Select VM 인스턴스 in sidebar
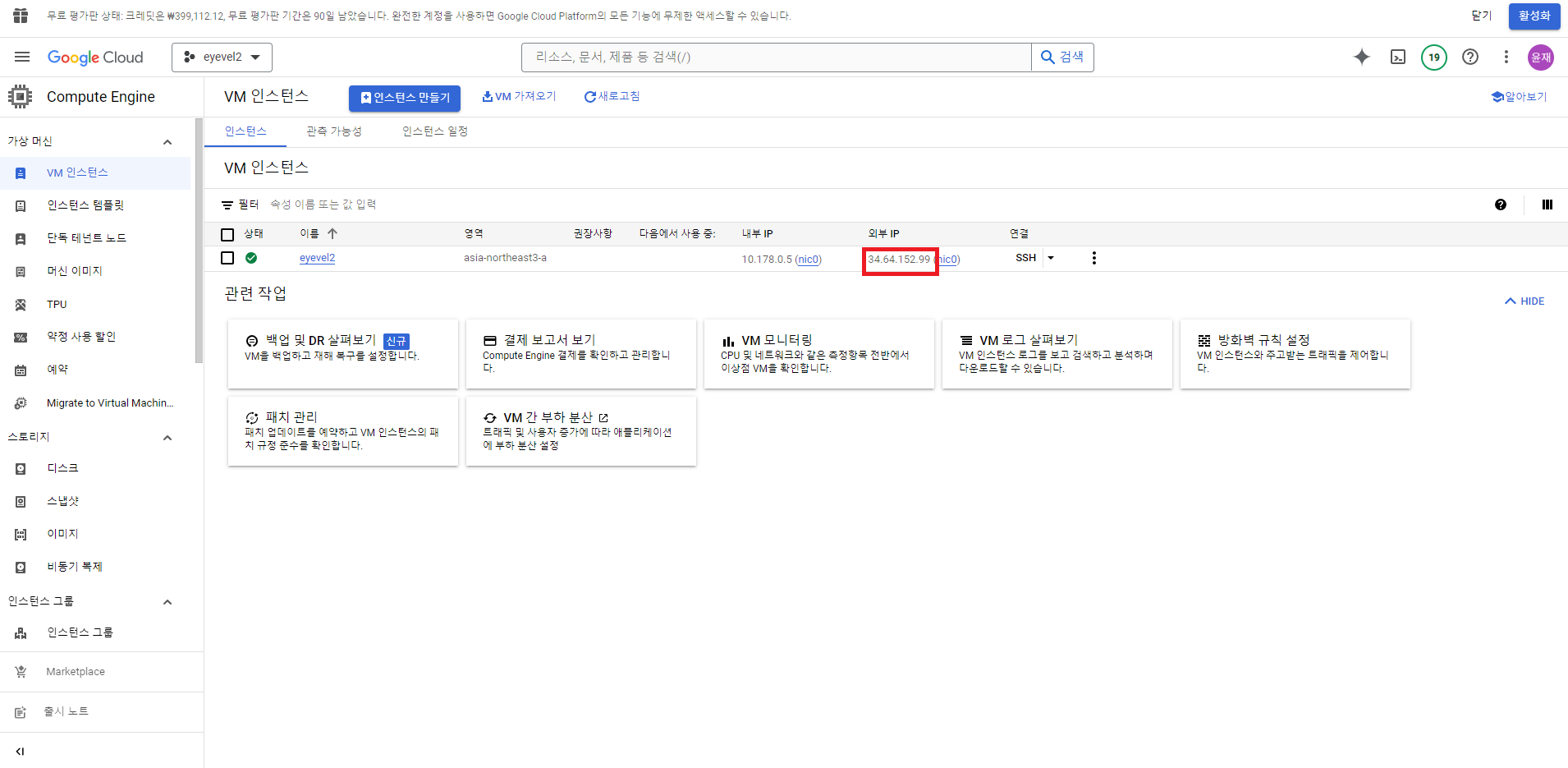Screen dimensions: 1568x768 point(95,172)
